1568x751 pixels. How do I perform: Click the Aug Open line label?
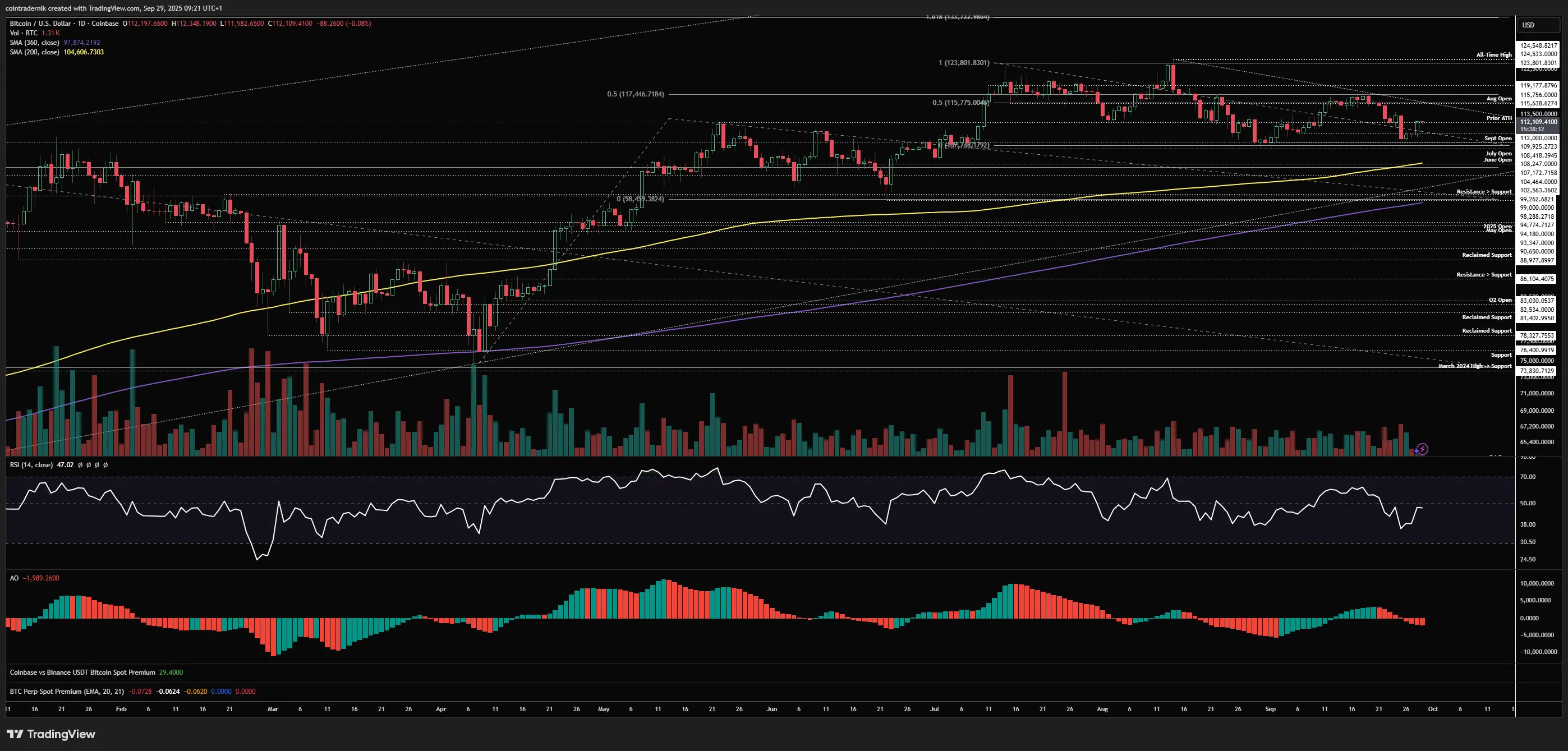click(x=1498, y=99)
